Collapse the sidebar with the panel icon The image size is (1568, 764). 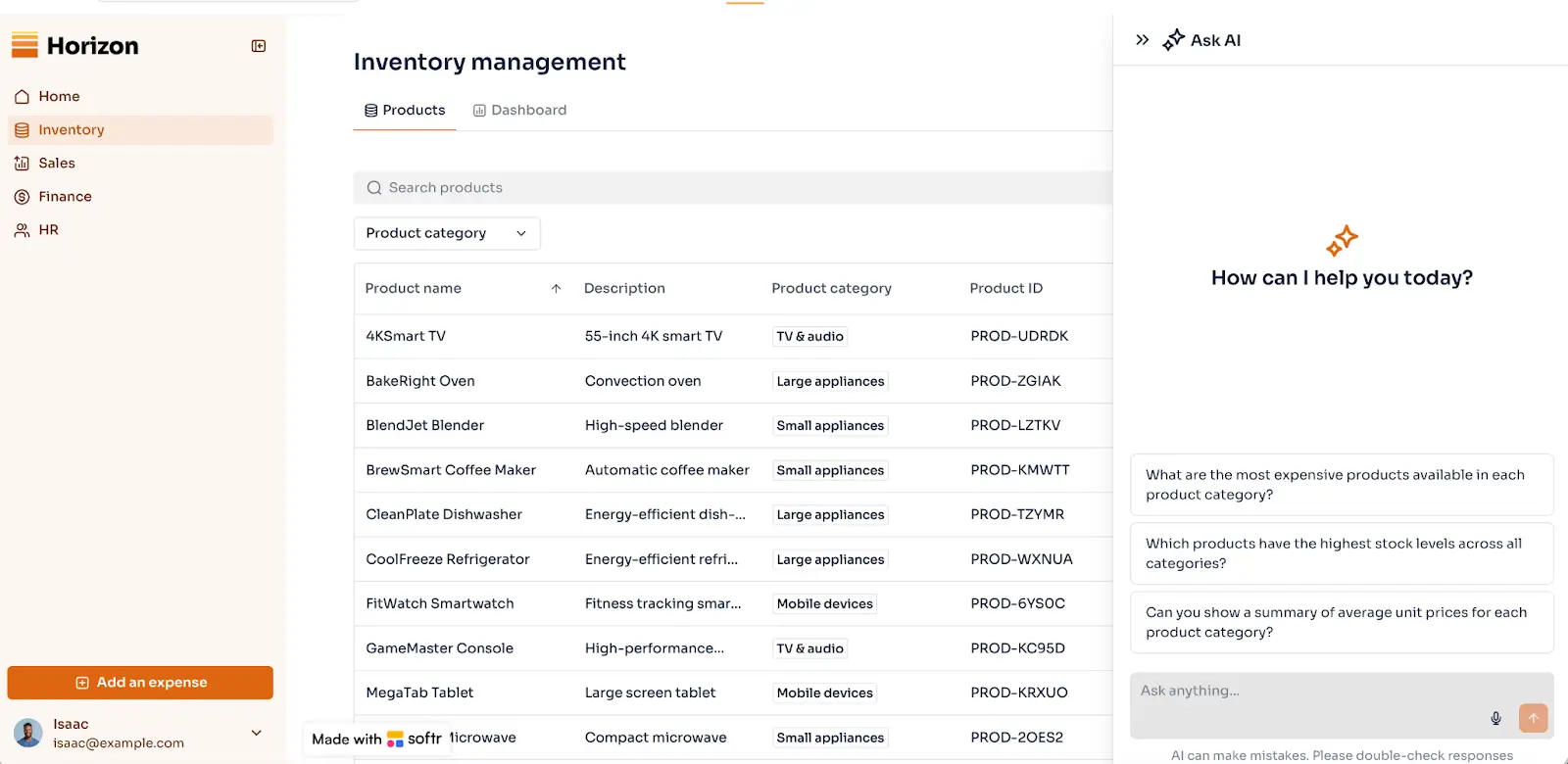click(259, 46)
